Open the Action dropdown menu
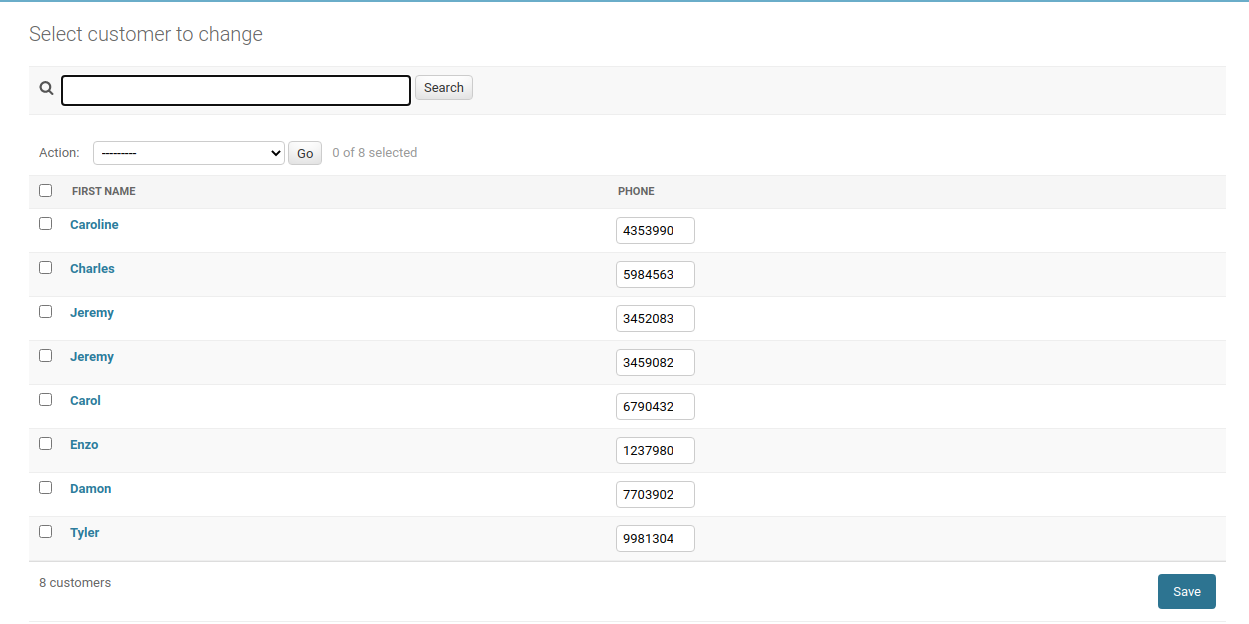Viewport: 1249px width, 624px height. (189, 153)
